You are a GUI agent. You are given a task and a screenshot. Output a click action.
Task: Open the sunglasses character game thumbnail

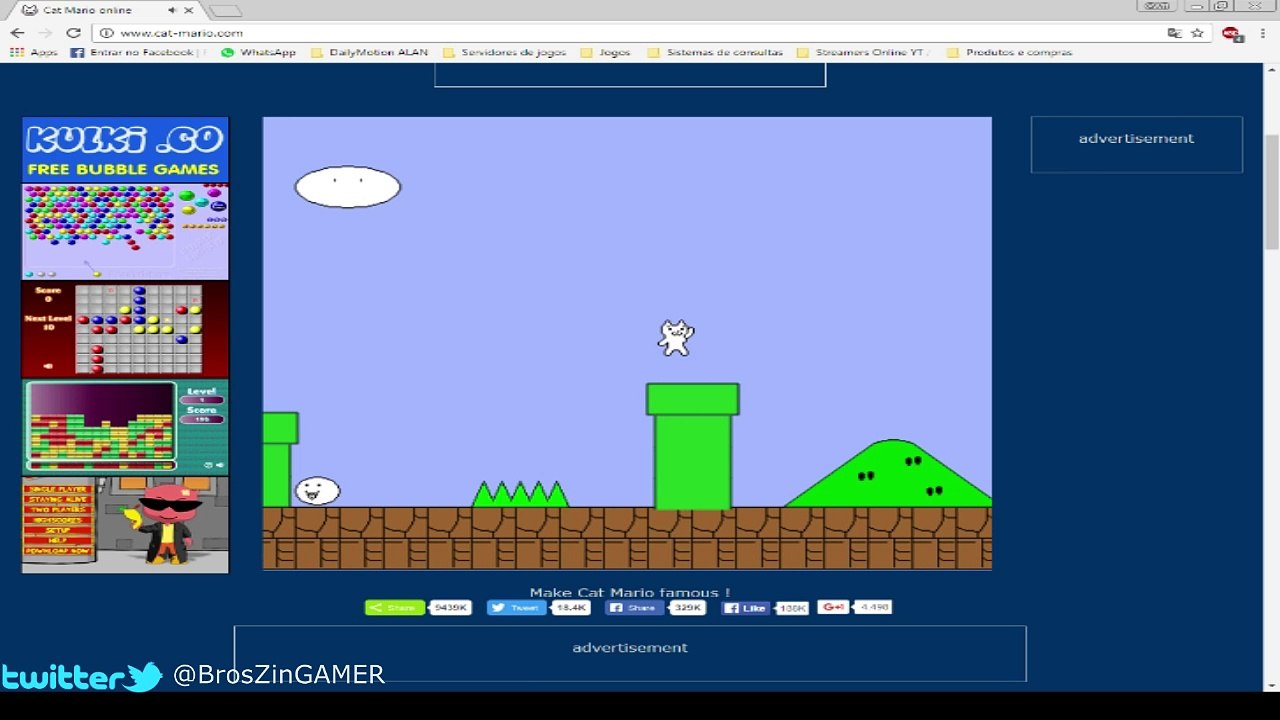[x=125, y=524]
